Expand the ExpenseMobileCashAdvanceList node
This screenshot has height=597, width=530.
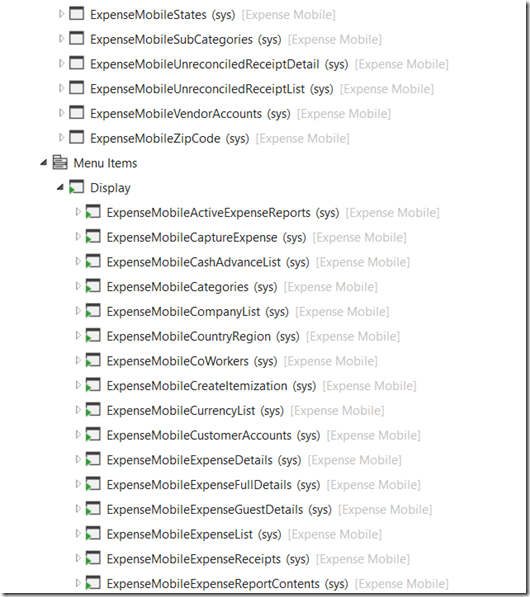point(78,261)
